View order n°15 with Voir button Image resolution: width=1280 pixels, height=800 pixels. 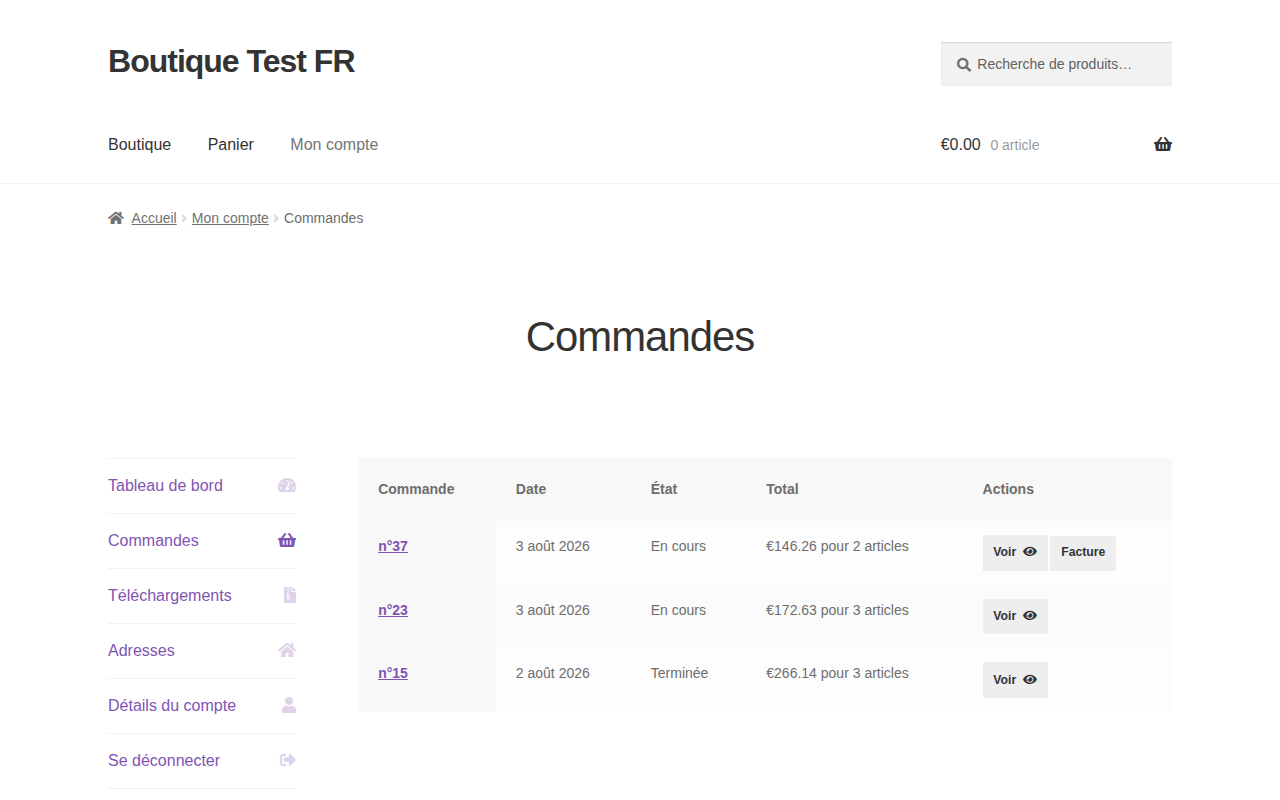[x=1015, y=680]
